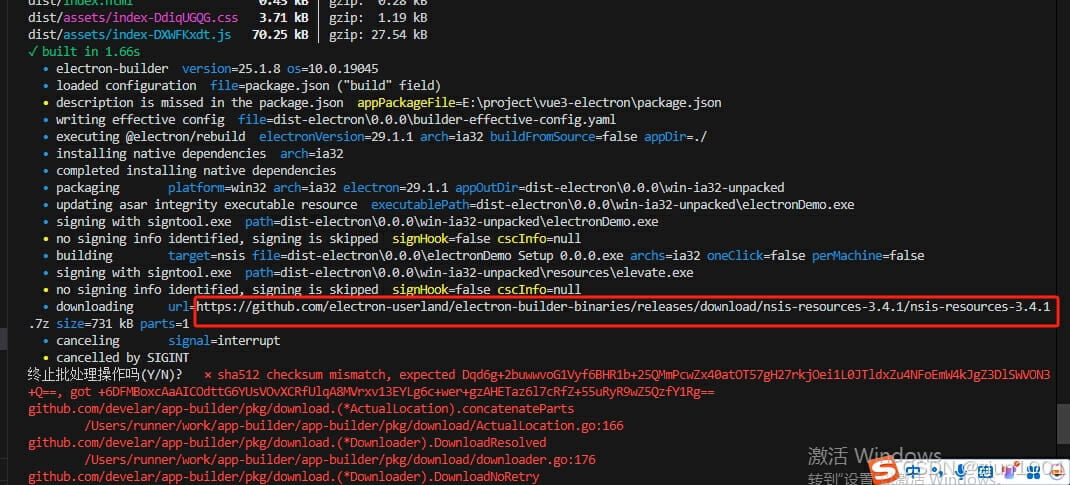Viewport: 1070px width, 485px height.
Task: Start voice input with the microphone icon
Action: pyautogui.click(x=960, y=471)
